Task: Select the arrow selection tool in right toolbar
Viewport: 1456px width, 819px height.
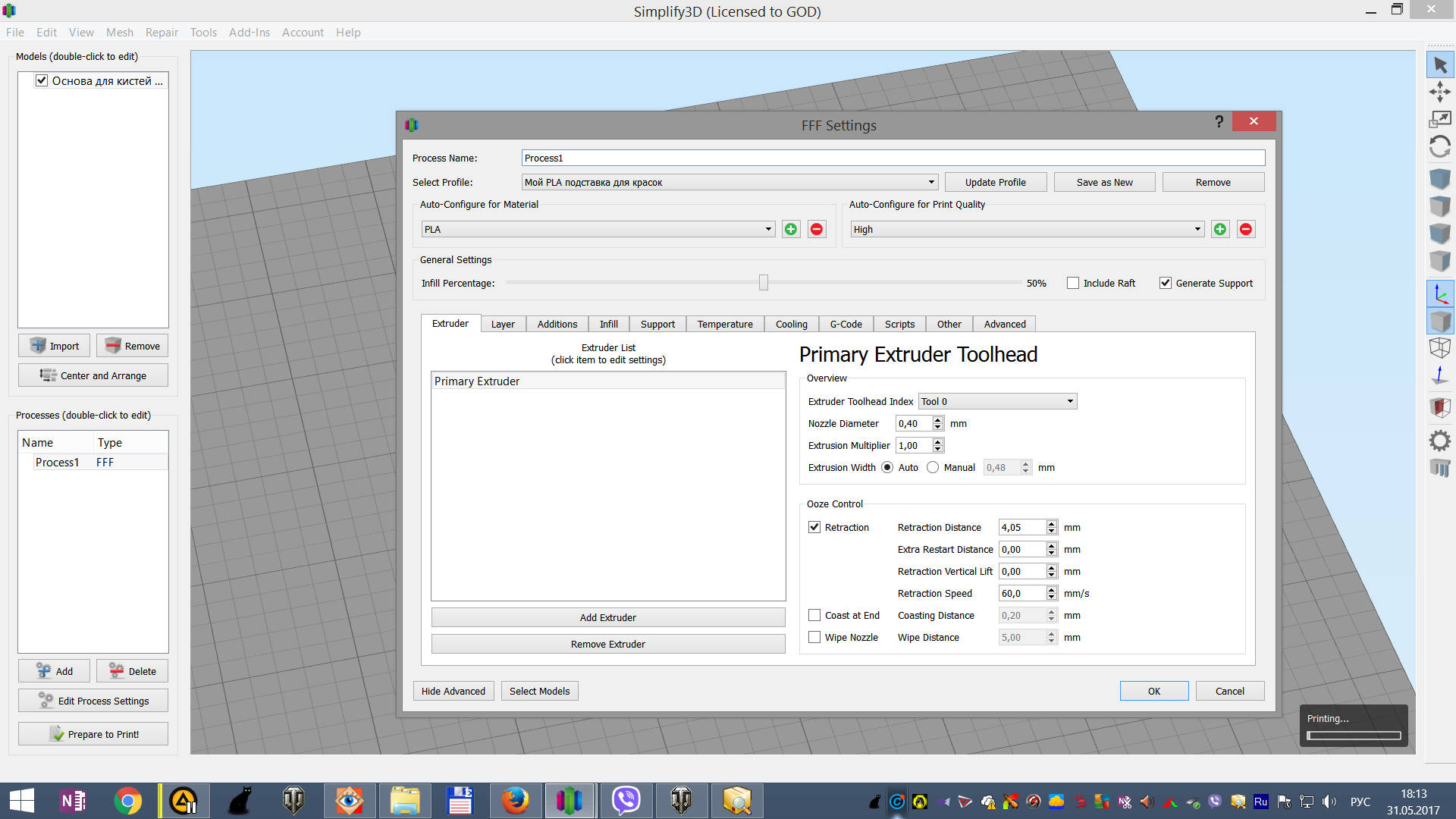Action: click(x=1439, y=65)
